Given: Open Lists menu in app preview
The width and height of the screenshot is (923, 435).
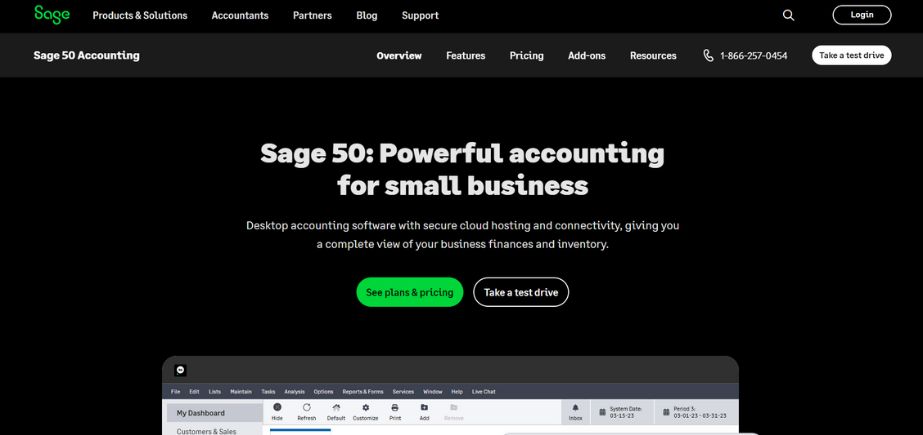Looking at the screenshot, I should pos(215,391).
